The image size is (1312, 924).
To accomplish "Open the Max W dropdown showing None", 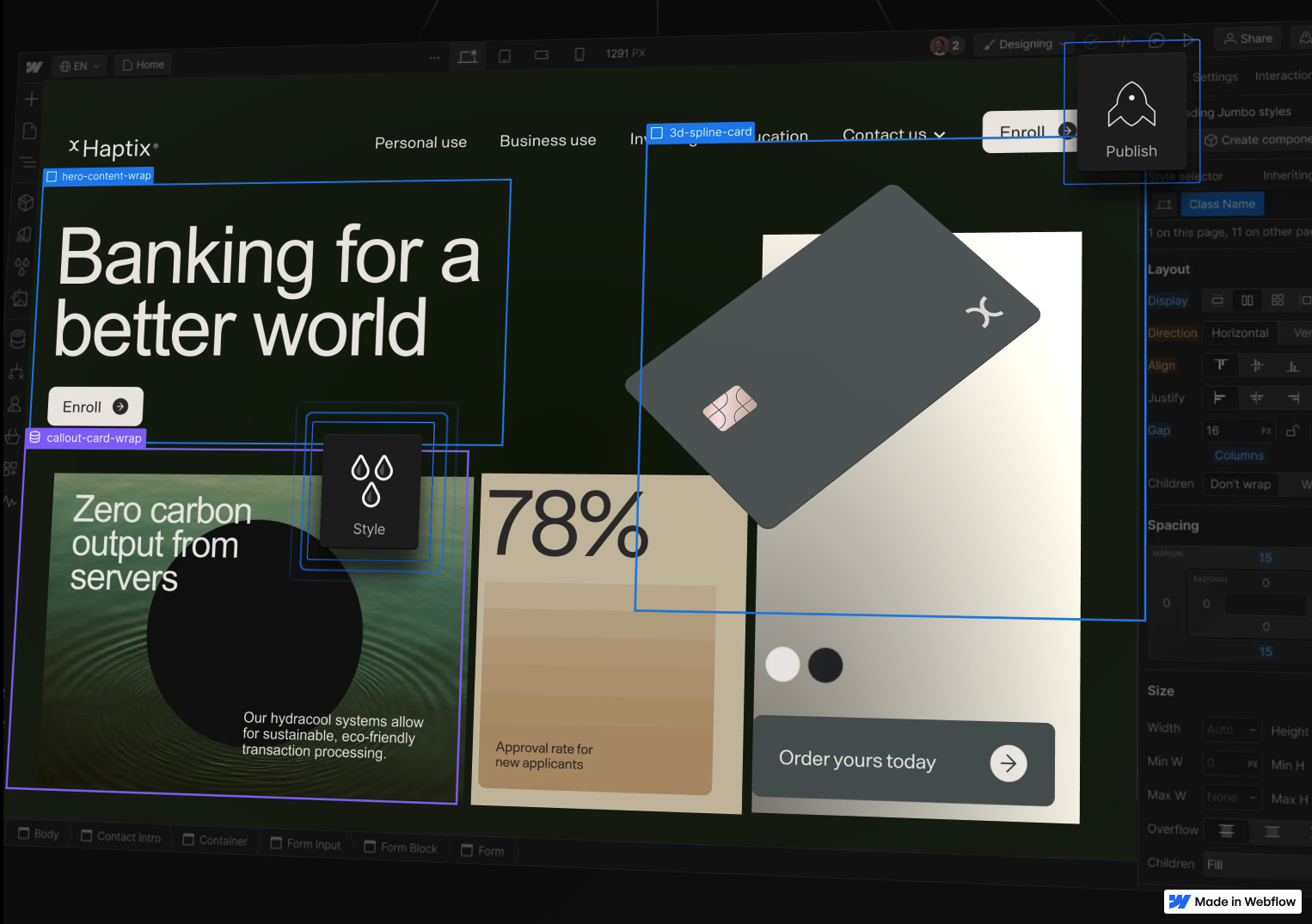I will pyautogui.click(x=1231, y=797).
